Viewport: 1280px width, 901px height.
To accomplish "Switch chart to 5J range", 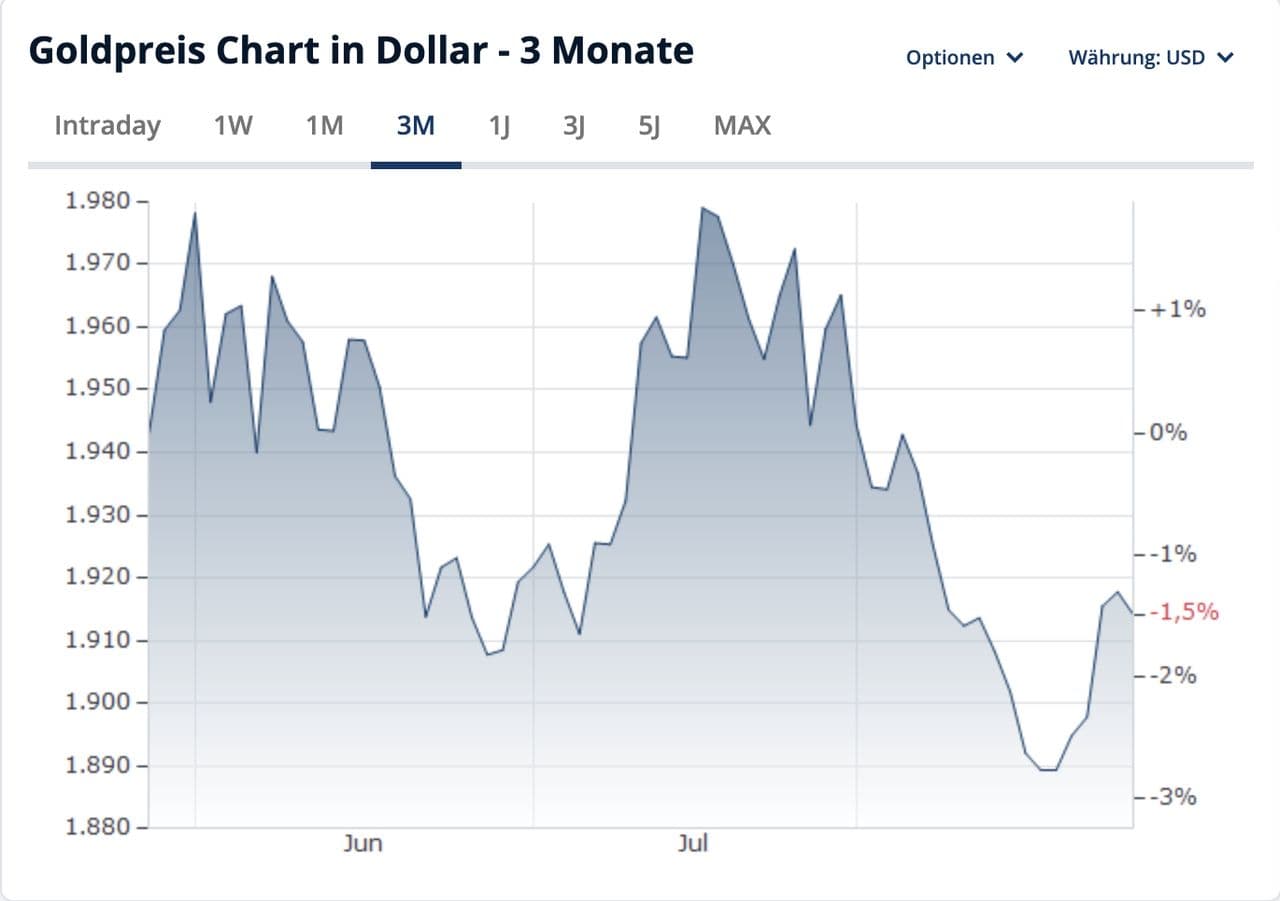I will tap(650, 126).
